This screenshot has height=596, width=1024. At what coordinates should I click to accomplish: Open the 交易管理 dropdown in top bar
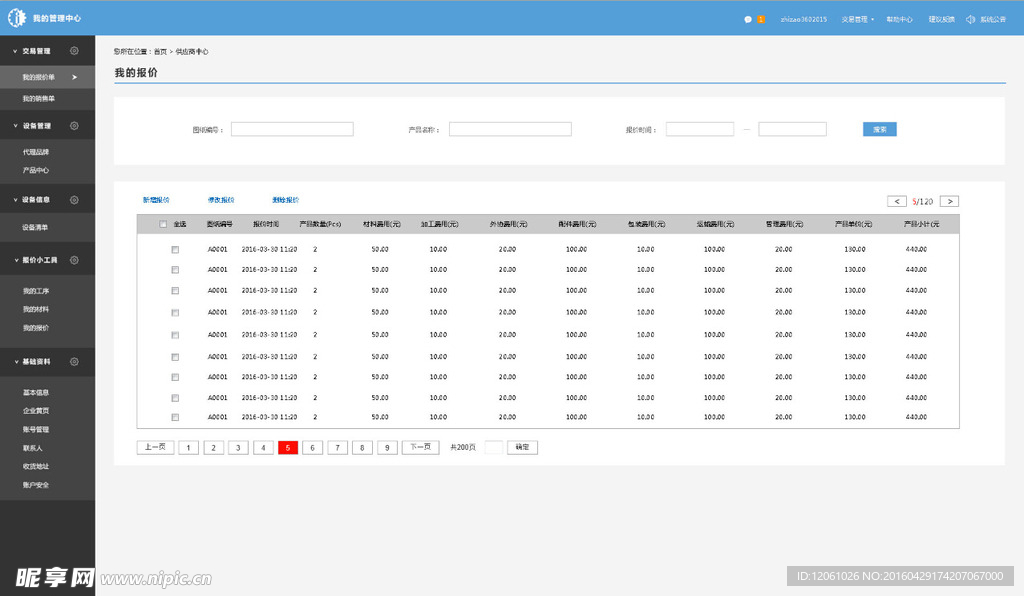pos(857,19)
